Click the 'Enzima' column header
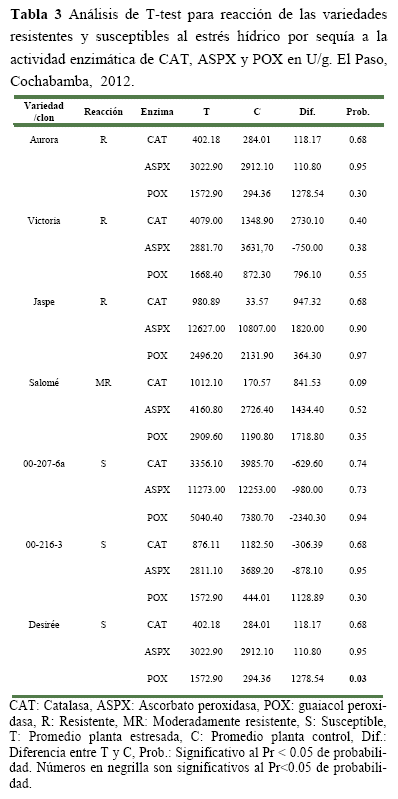The image size is (398, 799). (x=157, y=112)
